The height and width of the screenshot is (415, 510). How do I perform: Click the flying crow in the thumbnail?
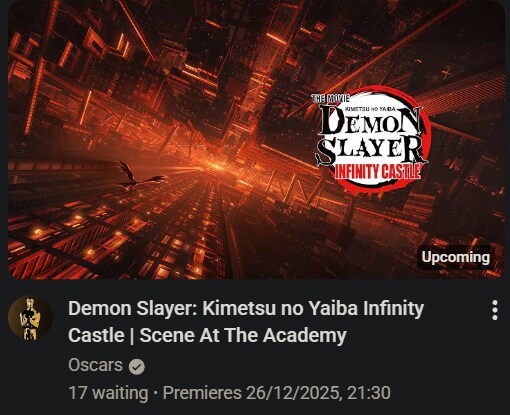[x=139, y=176]
